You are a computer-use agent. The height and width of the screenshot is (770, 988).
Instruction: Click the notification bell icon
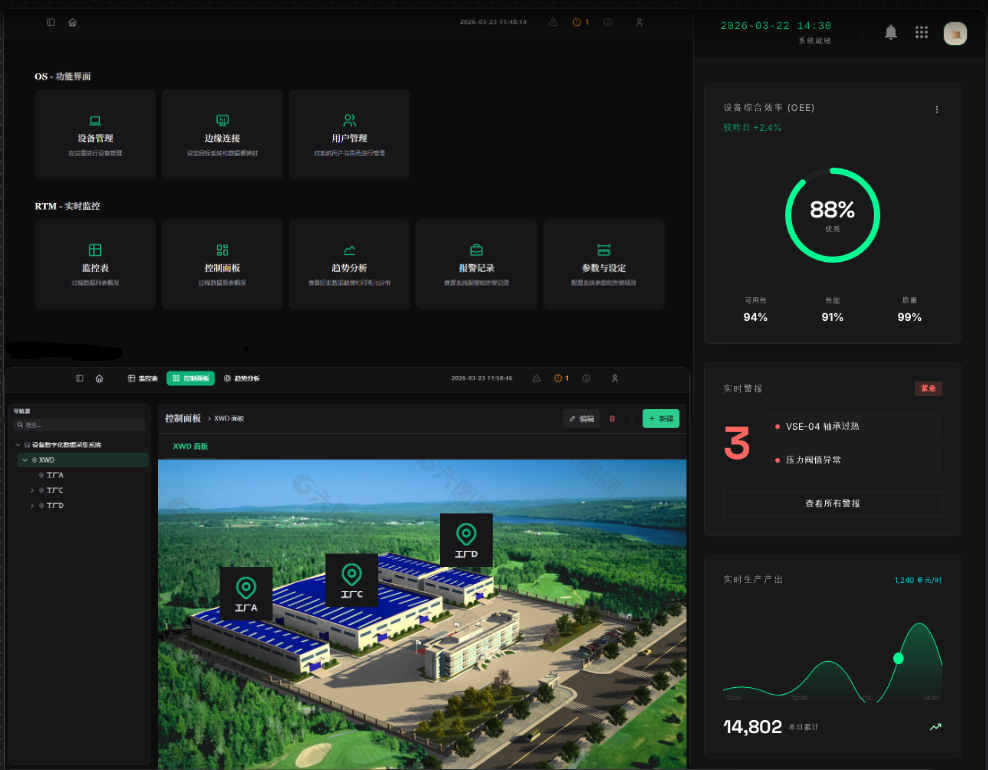tap(890, 33)
